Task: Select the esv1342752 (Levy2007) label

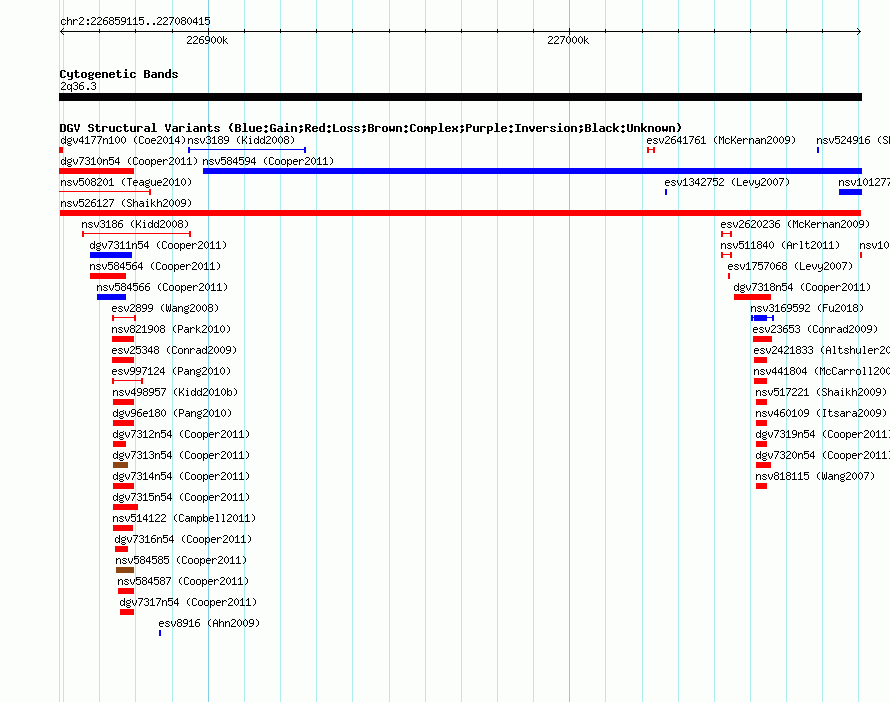Action: point(727,182)
